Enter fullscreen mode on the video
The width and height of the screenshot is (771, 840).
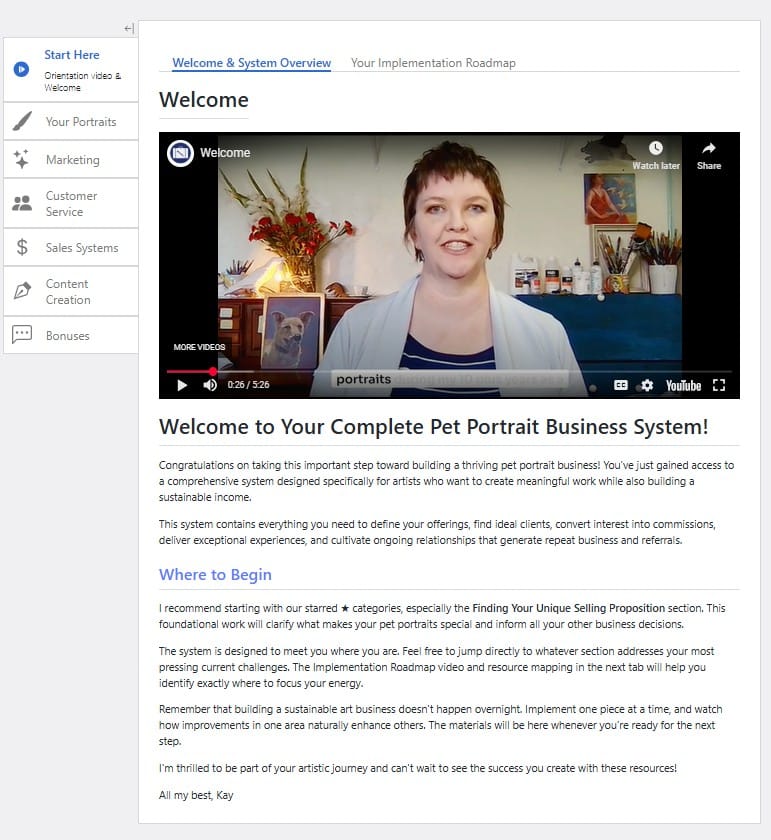(719, 385)
